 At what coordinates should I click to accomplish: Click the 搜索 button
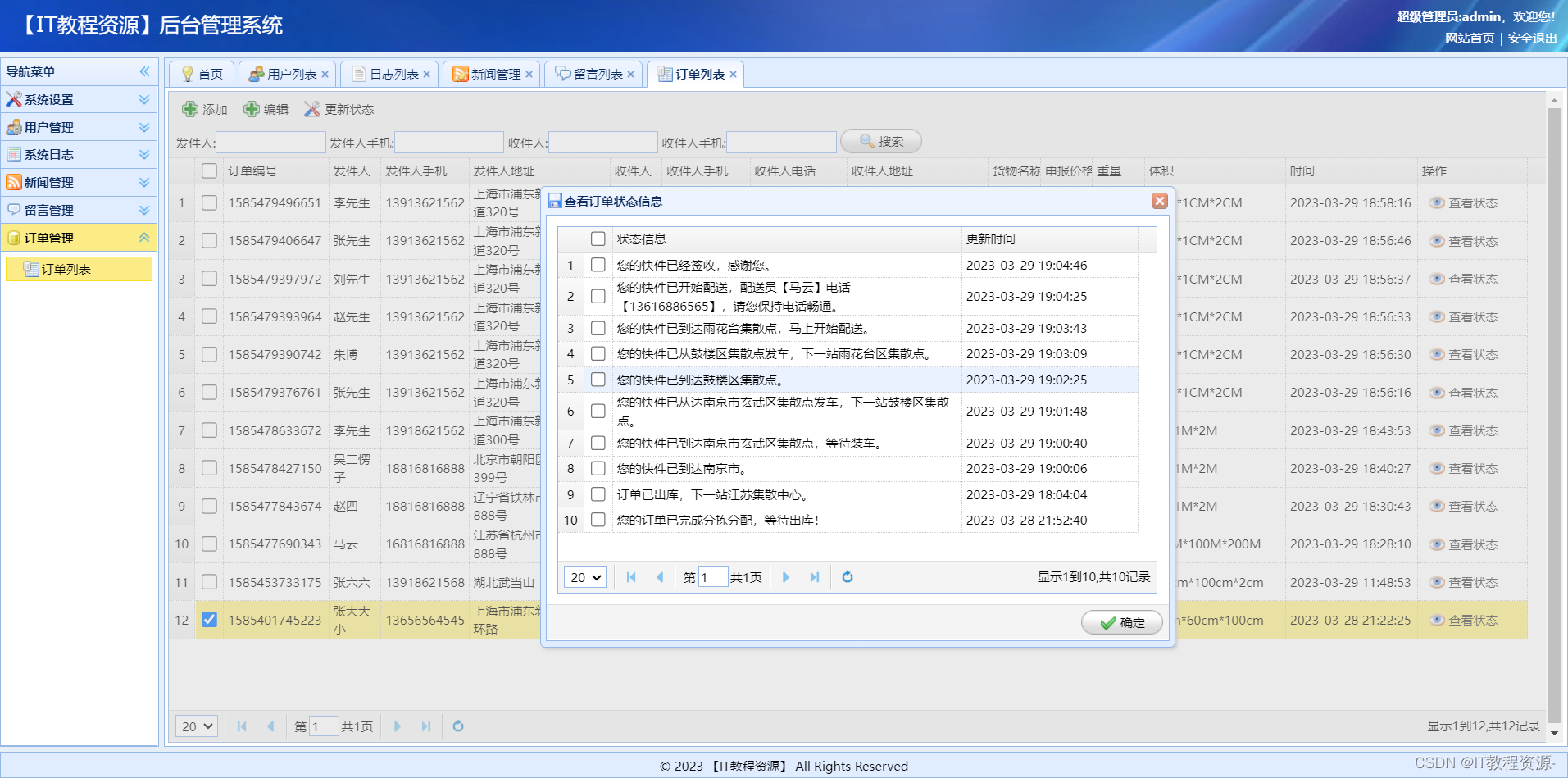(x=881, y=142)
